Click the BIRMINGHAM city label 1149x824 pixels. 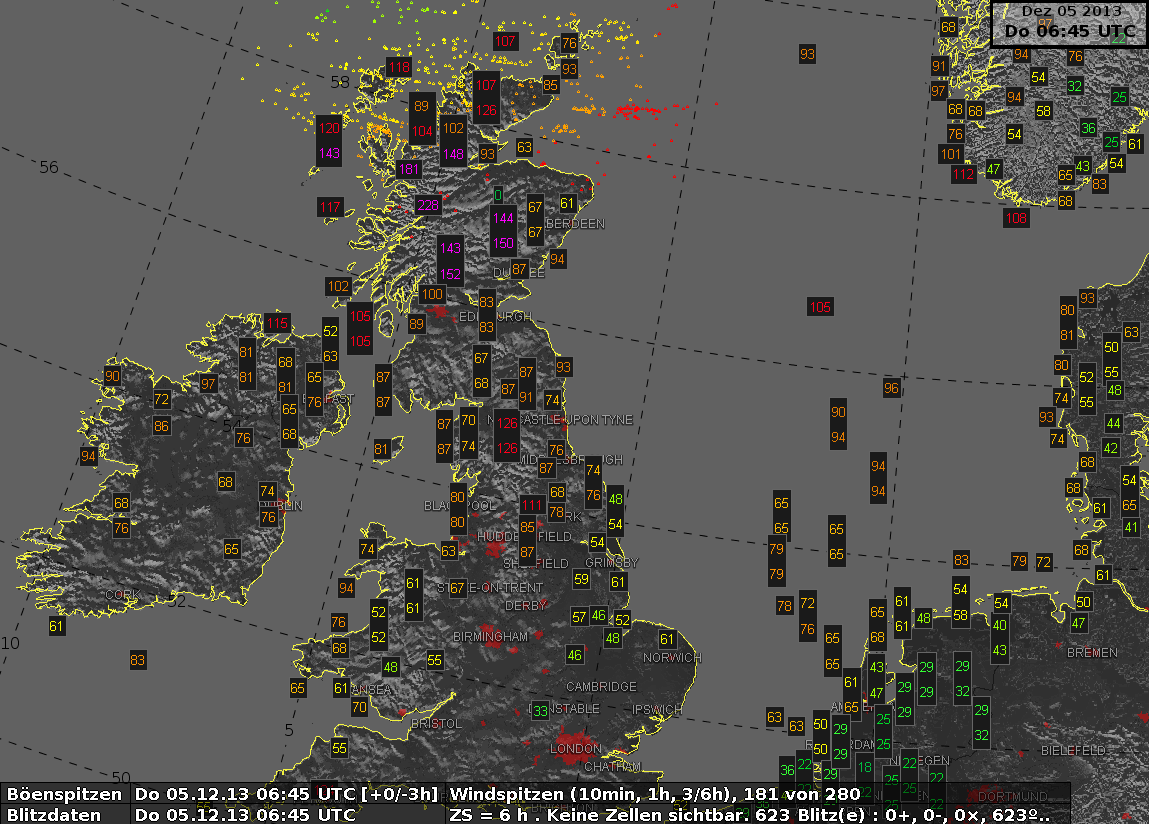490,637
